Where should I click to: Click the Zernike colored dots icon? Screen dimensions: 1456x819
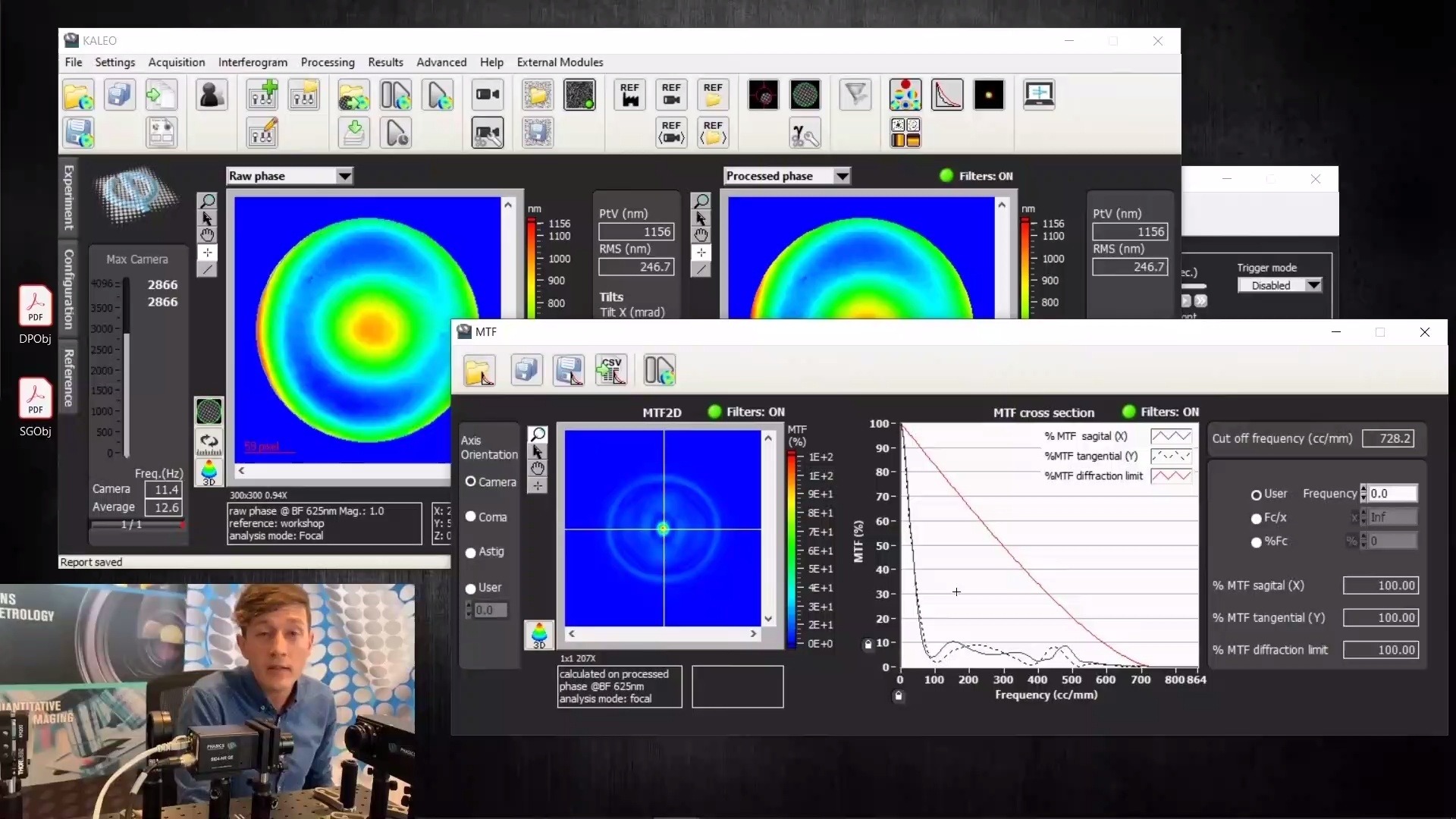(x=905, y=95)
